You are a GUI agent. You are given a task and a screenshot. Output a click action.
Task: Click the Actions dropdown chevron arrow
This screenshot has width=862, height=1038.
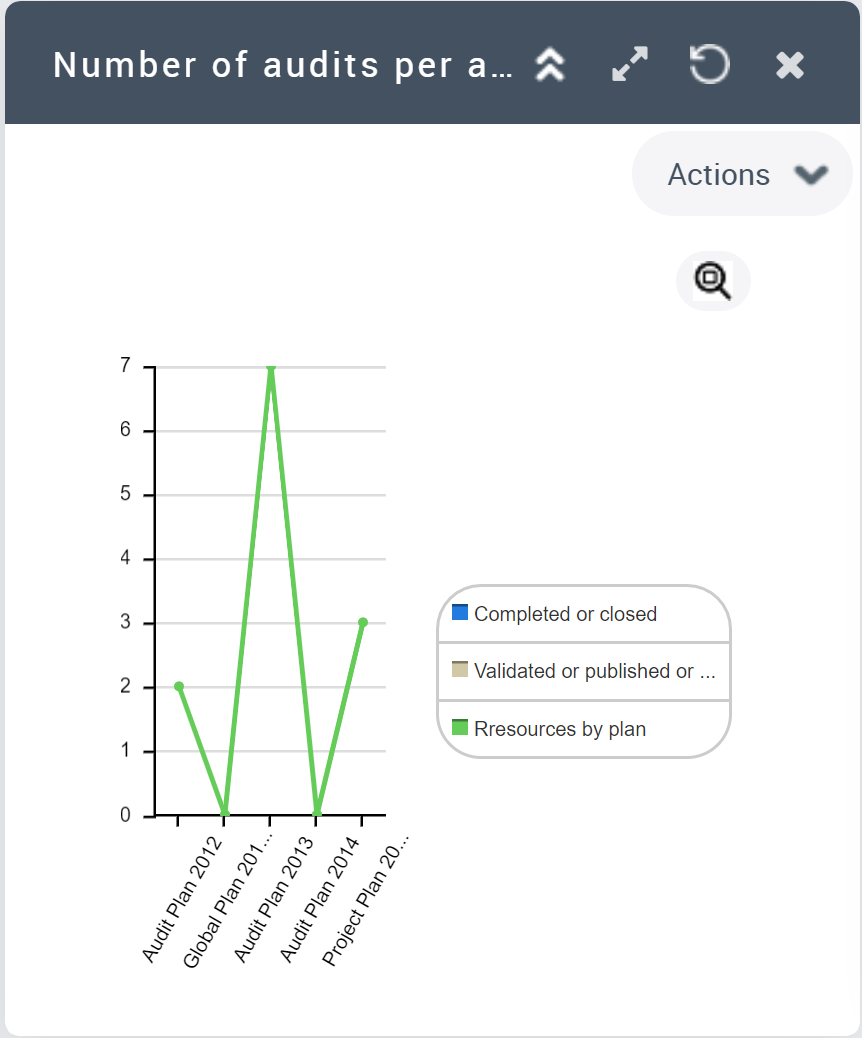click(810, 175)
